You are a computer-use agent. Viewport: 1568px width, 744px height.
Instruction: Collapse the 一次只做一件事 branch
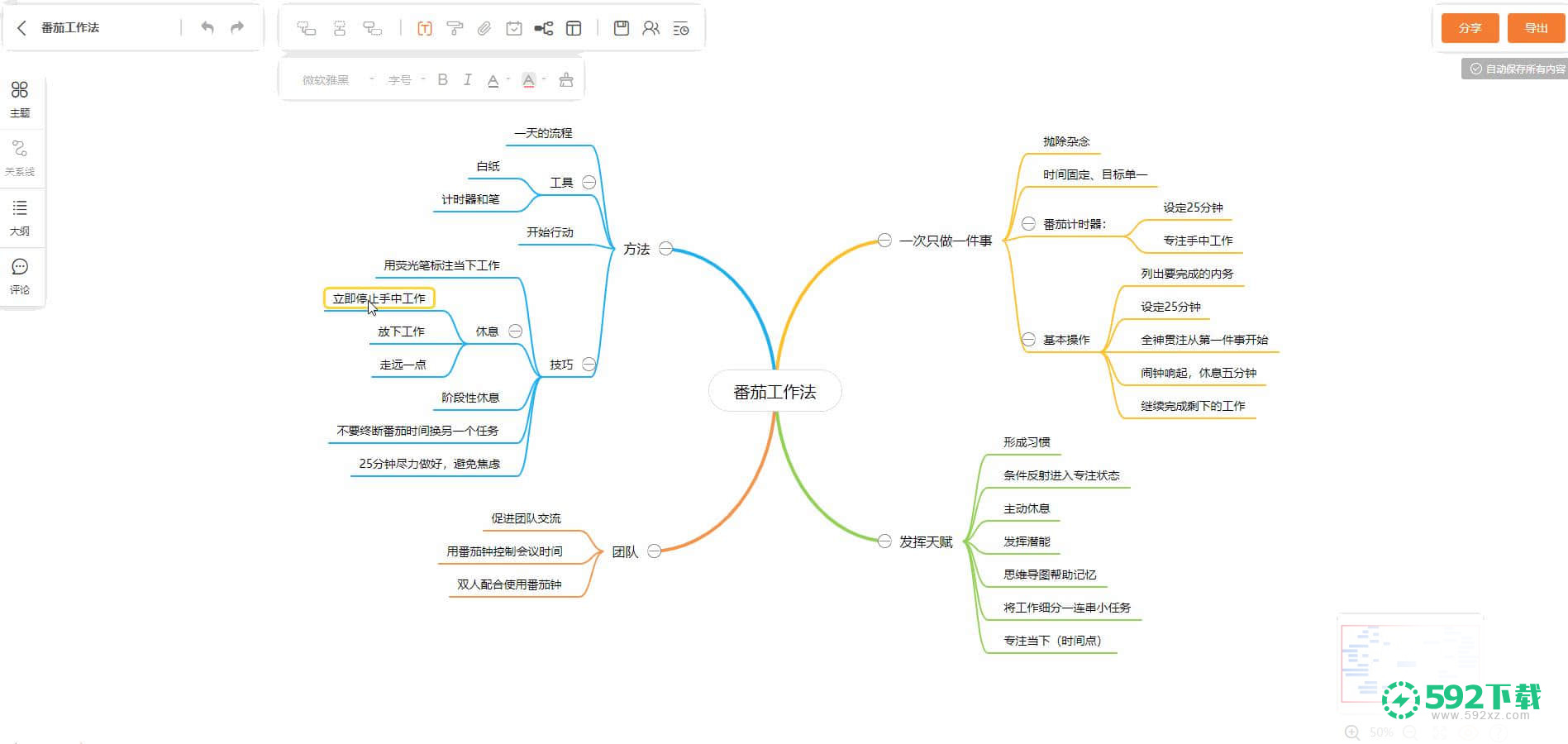(x=884, y=240)
